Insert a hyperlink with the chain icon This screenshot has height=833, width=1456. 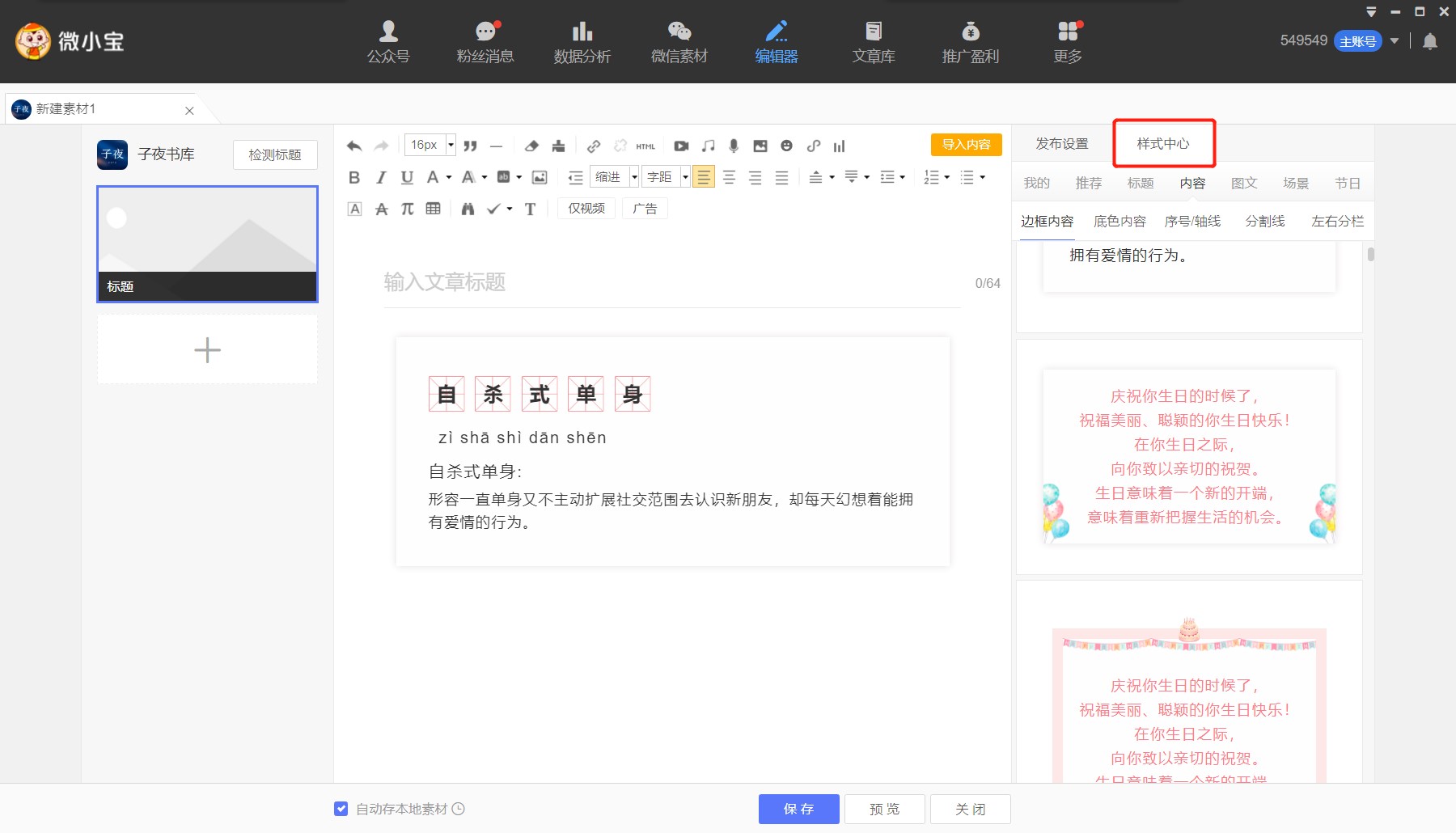tap(594, 146)
